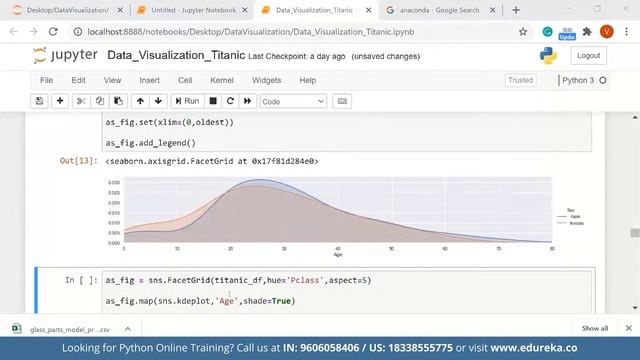Open the extensions puzzle piece icon
640x360 pixels.
pos(587,31)
